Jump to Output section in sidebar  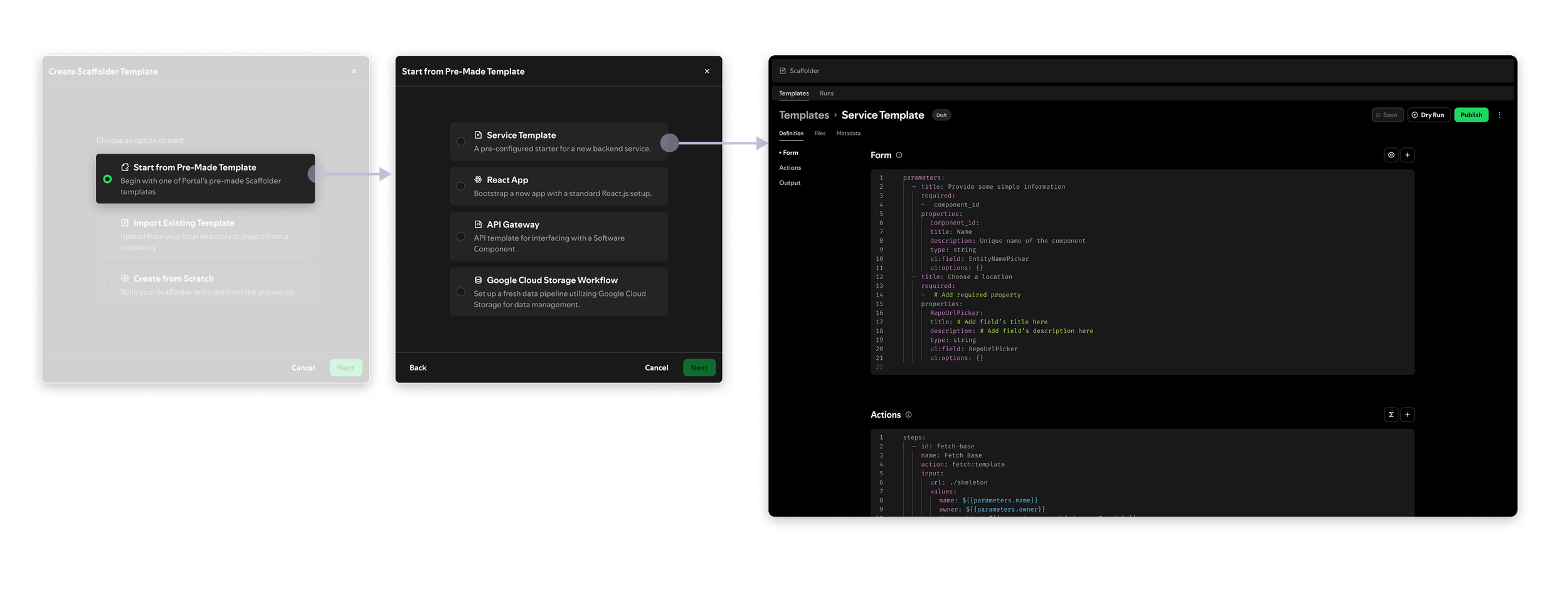790,183
